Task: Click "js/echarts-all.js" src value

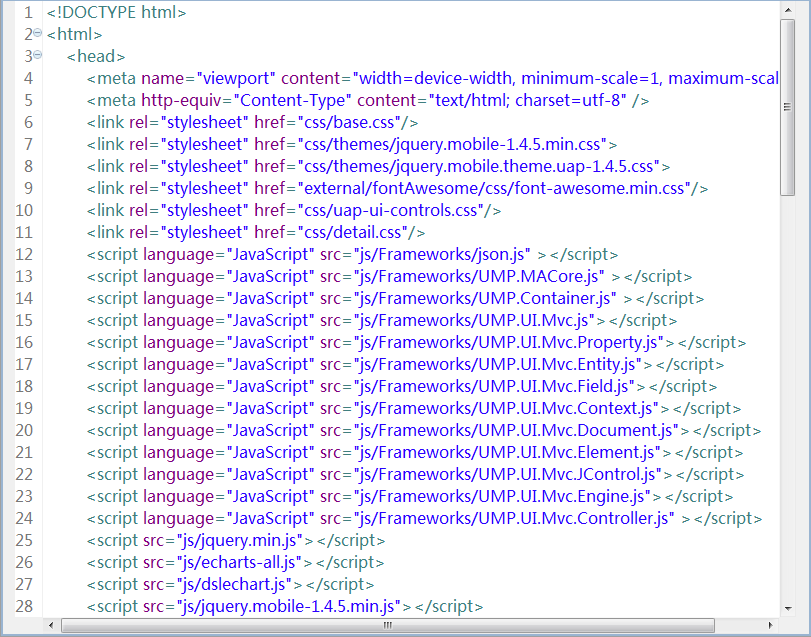Action: [239, 562]
